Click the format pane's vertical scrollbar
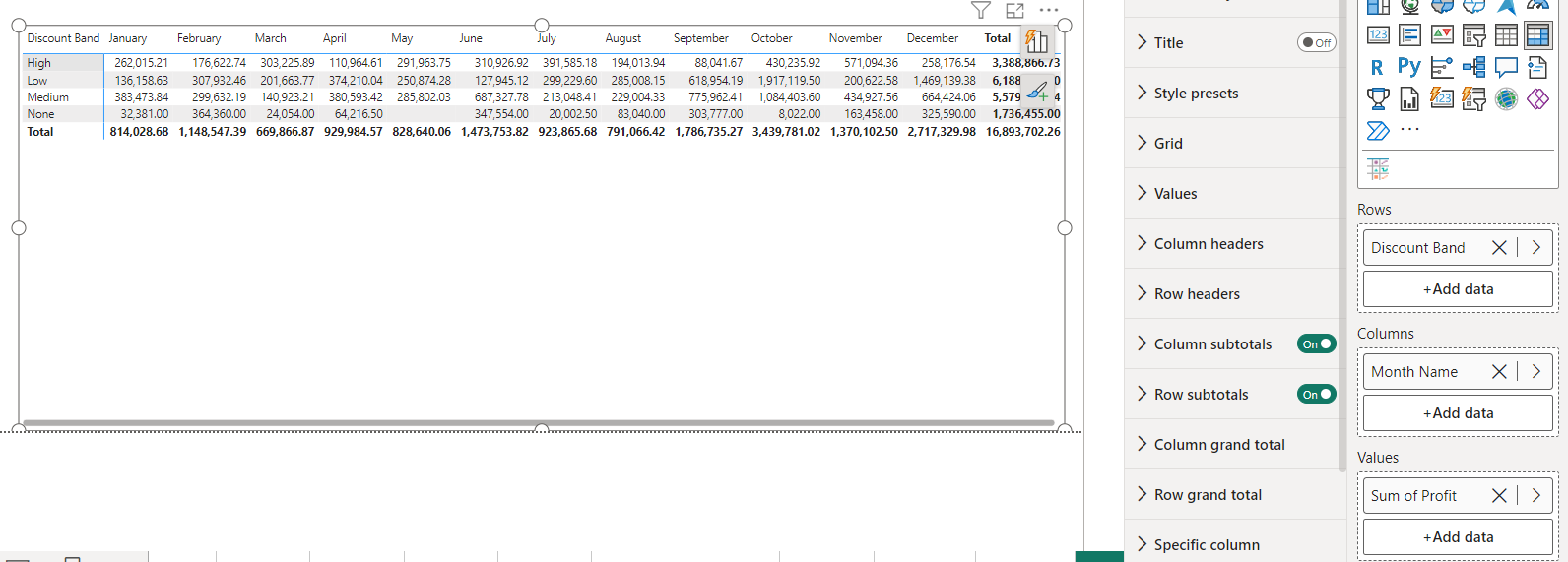Screen dimensions: 1568x562 [1342, 236]
